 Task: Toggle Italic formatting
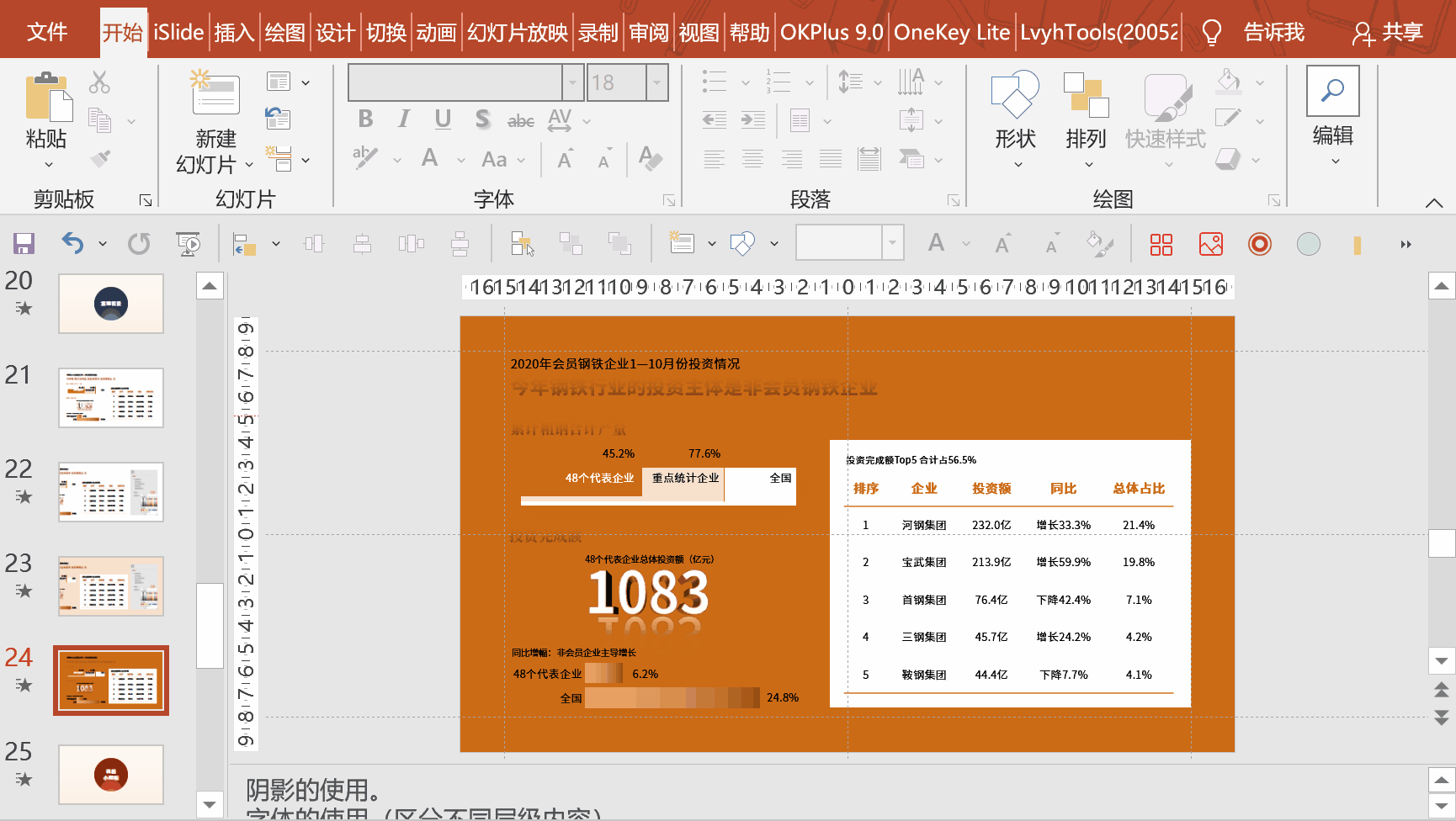(x=404, y=119)
